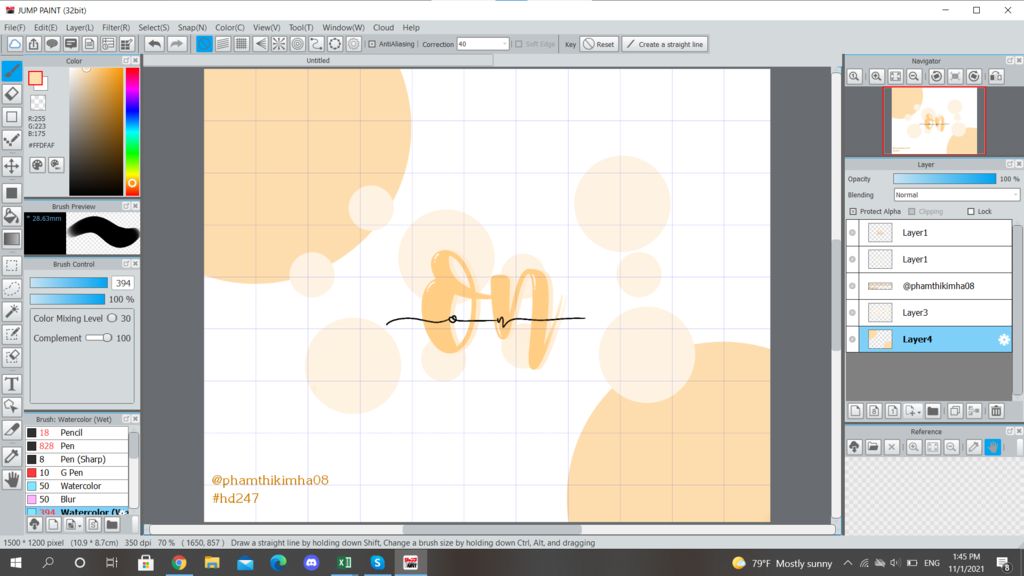
Task: Select the Eraser tool
Action: [x=12, y=94]
